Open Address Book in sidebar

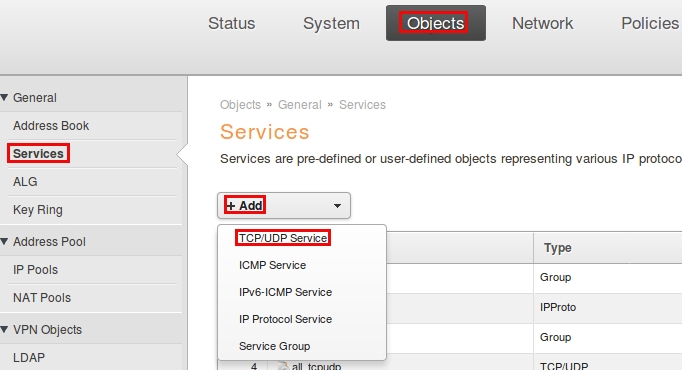coord(51,126)
